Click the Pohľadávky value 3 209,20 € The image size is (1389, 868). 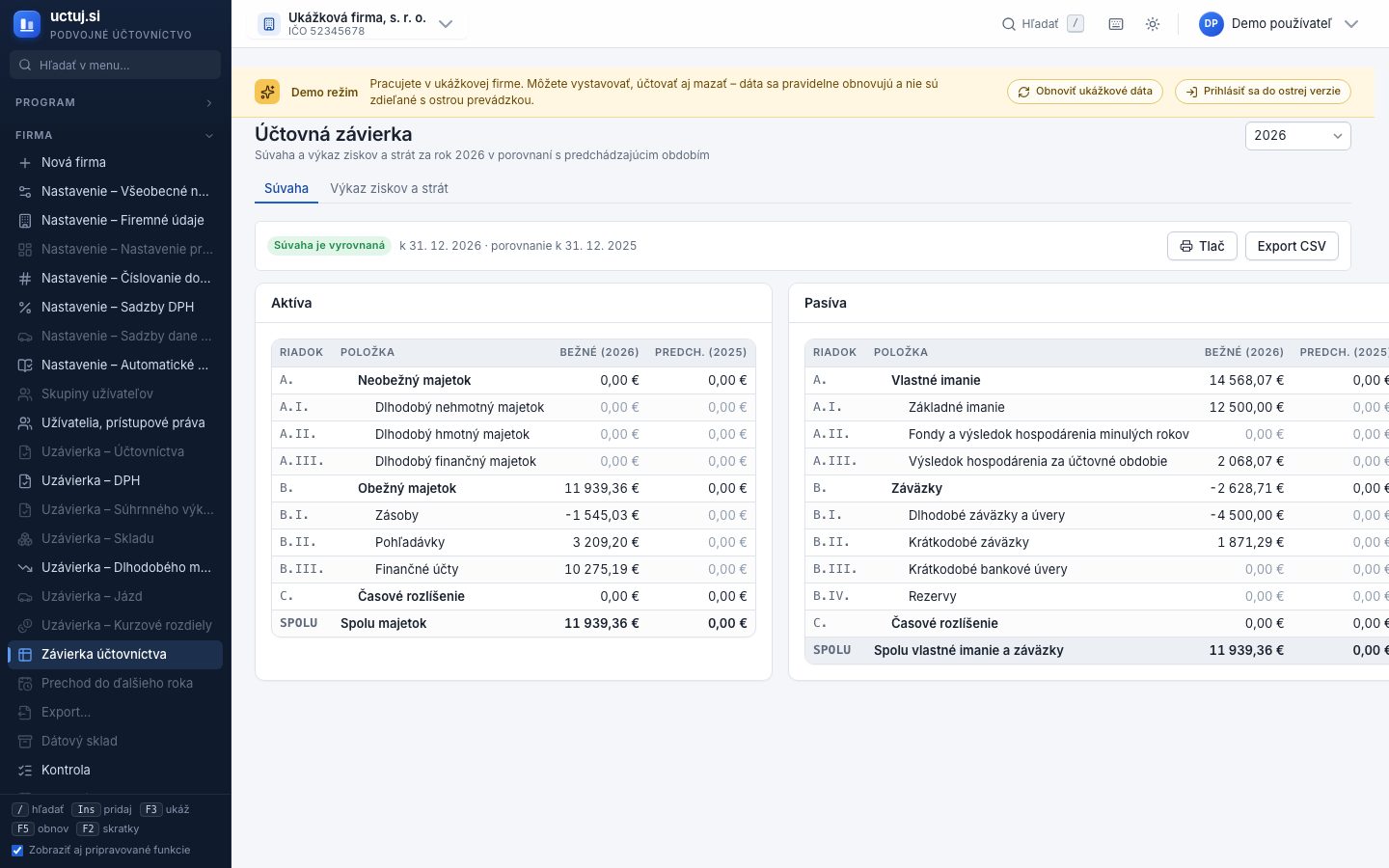[x=606, y=542]
